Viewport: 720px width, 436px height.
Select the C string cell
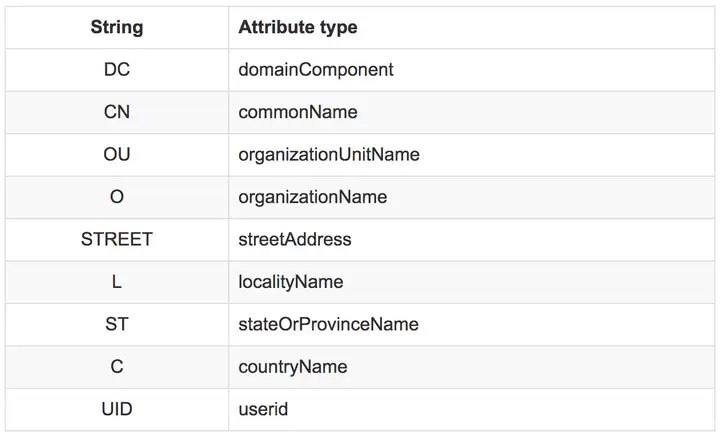click(x=117, y=367)
